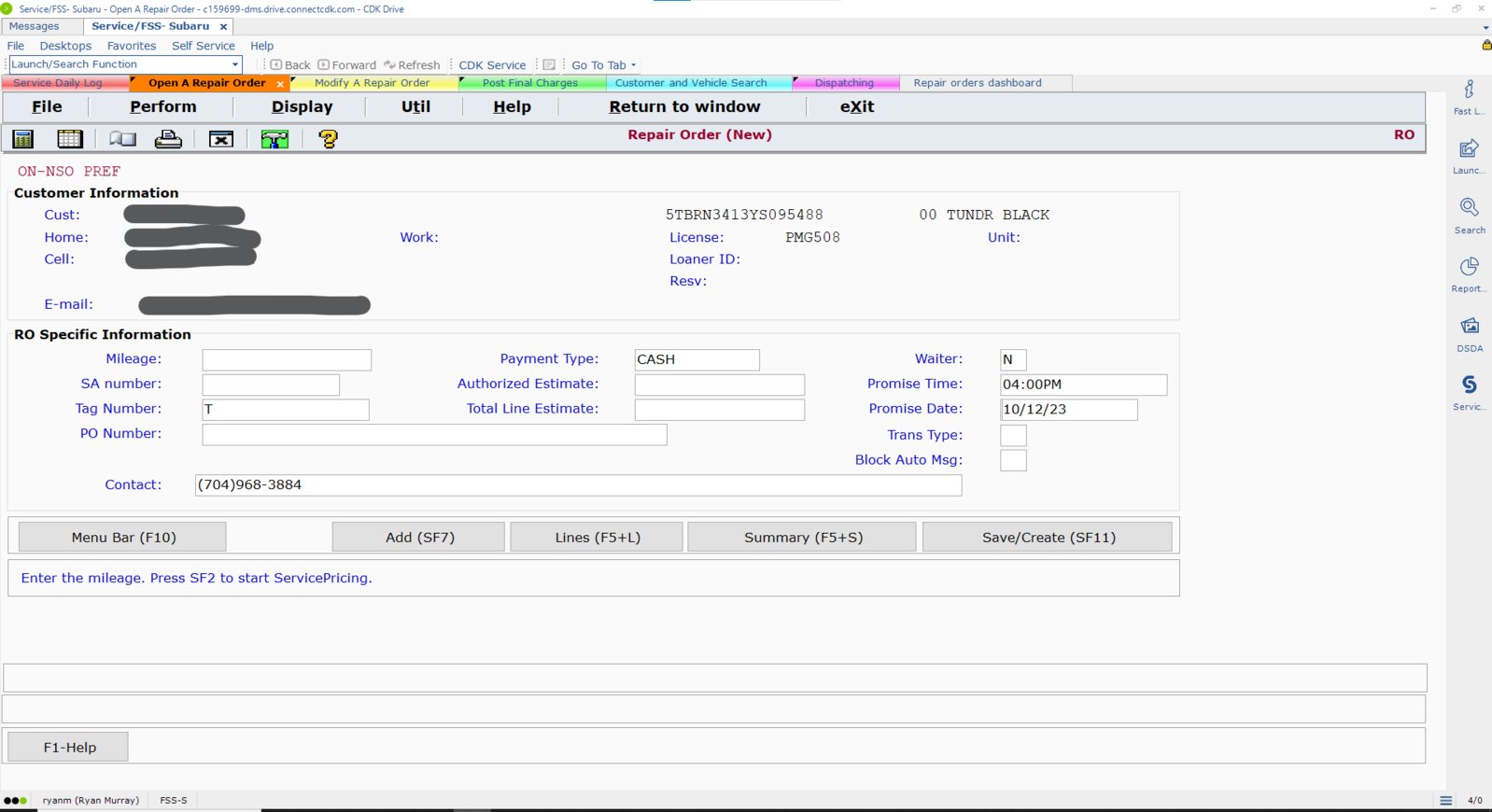Close the Open A Repair Order tab
1492x812 pixels.
[280, 84]
